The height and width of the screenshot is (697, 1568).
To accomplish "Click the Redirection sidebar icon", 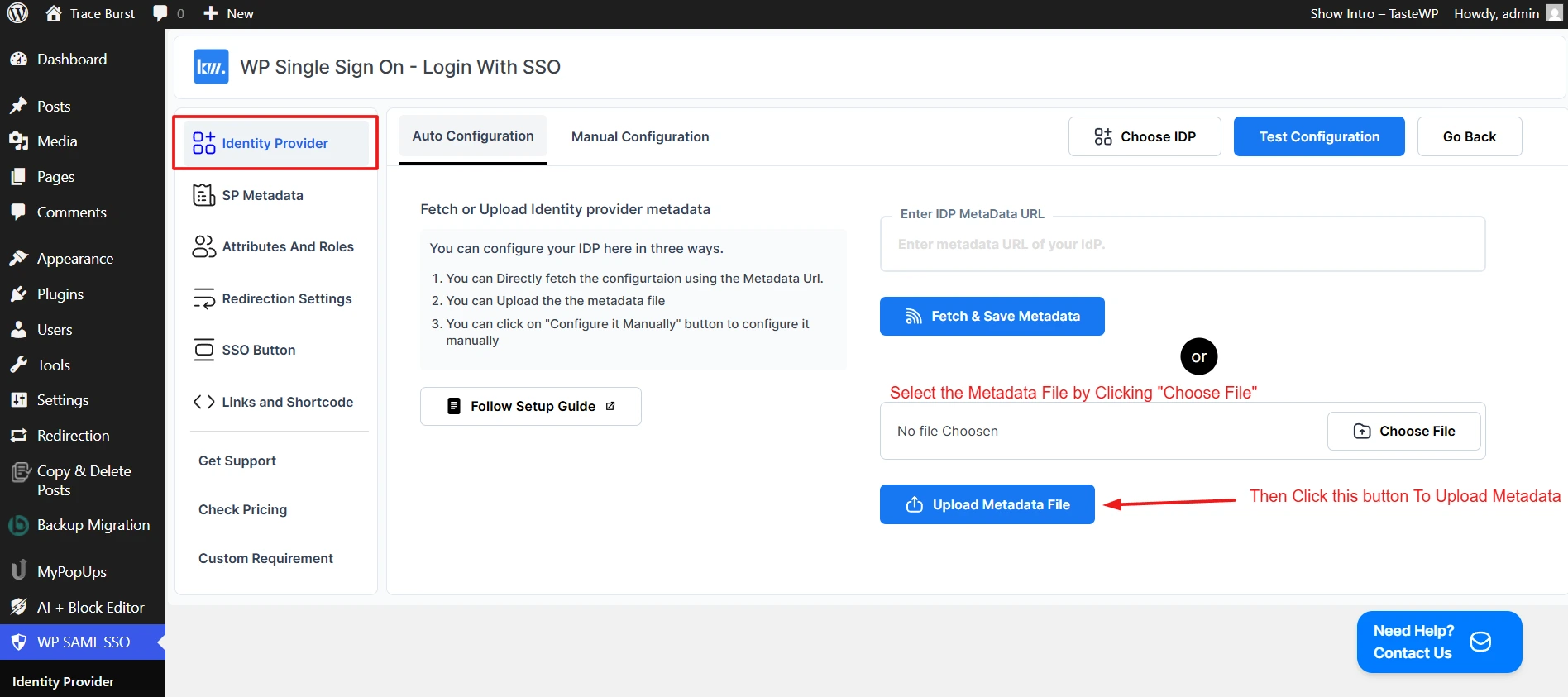I will pyautogui.click(x=18, y=436).
